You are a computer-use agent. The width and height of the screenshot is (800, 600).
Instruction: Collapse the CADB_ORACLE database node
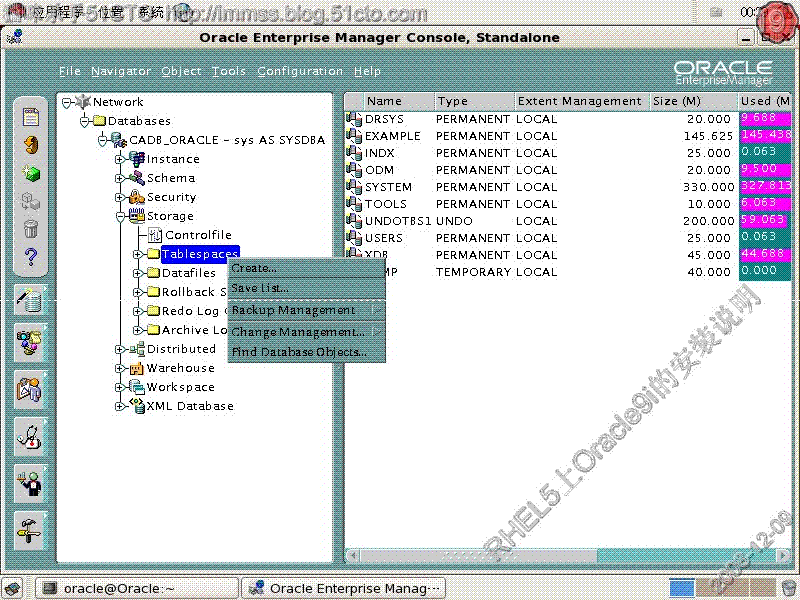[x=103, y=140]
